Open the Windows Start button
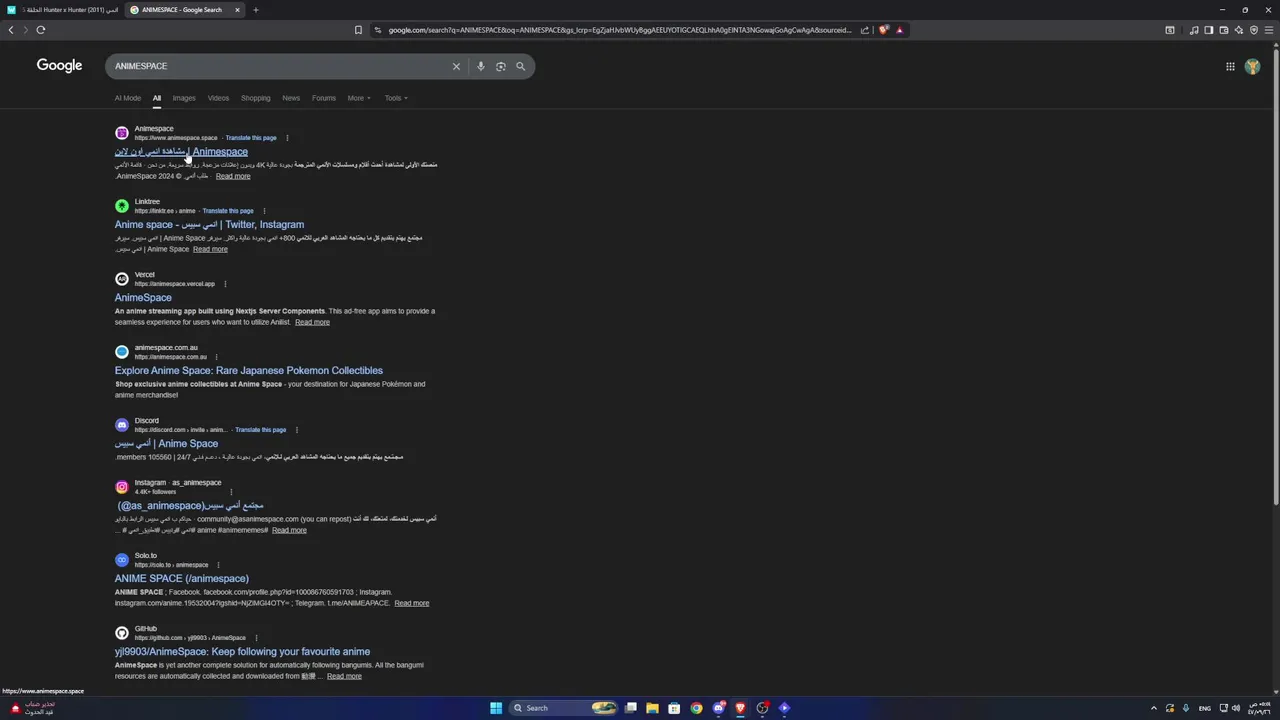Image resolution: width=1280 pixels, height=720 pixels. coord(496,708)
